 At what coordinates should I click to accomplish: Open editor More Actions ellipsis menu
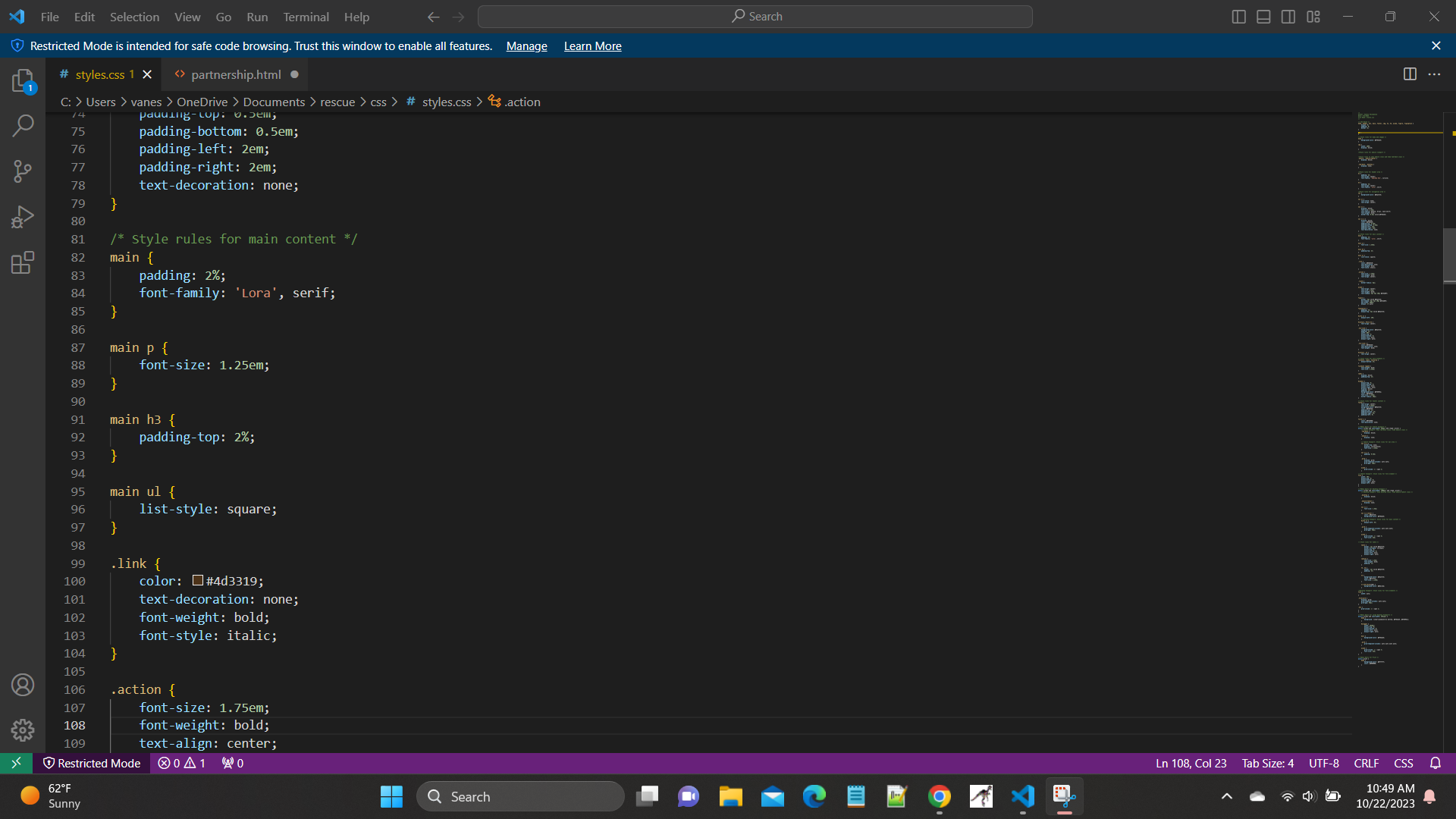tap(1434, 74)
